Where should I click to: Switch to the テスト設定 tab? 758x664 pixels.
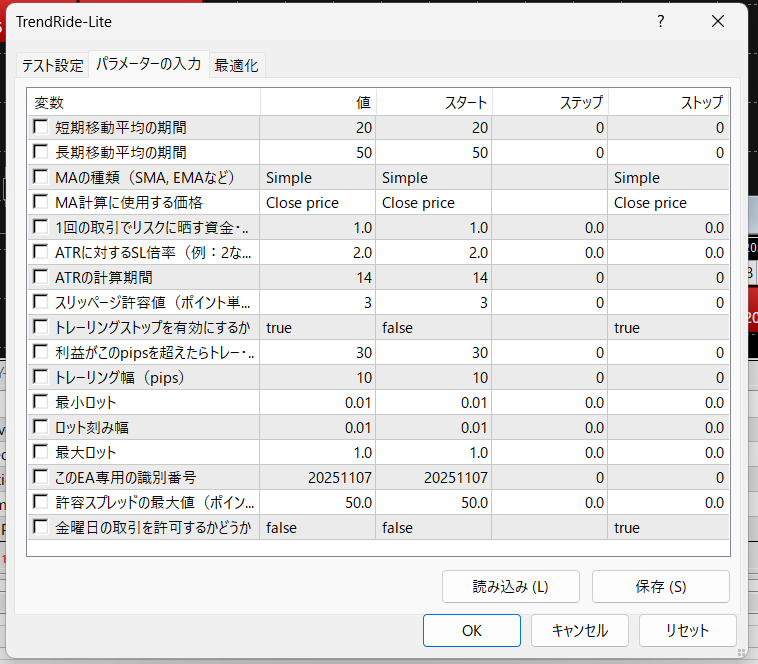coord(53,65)
